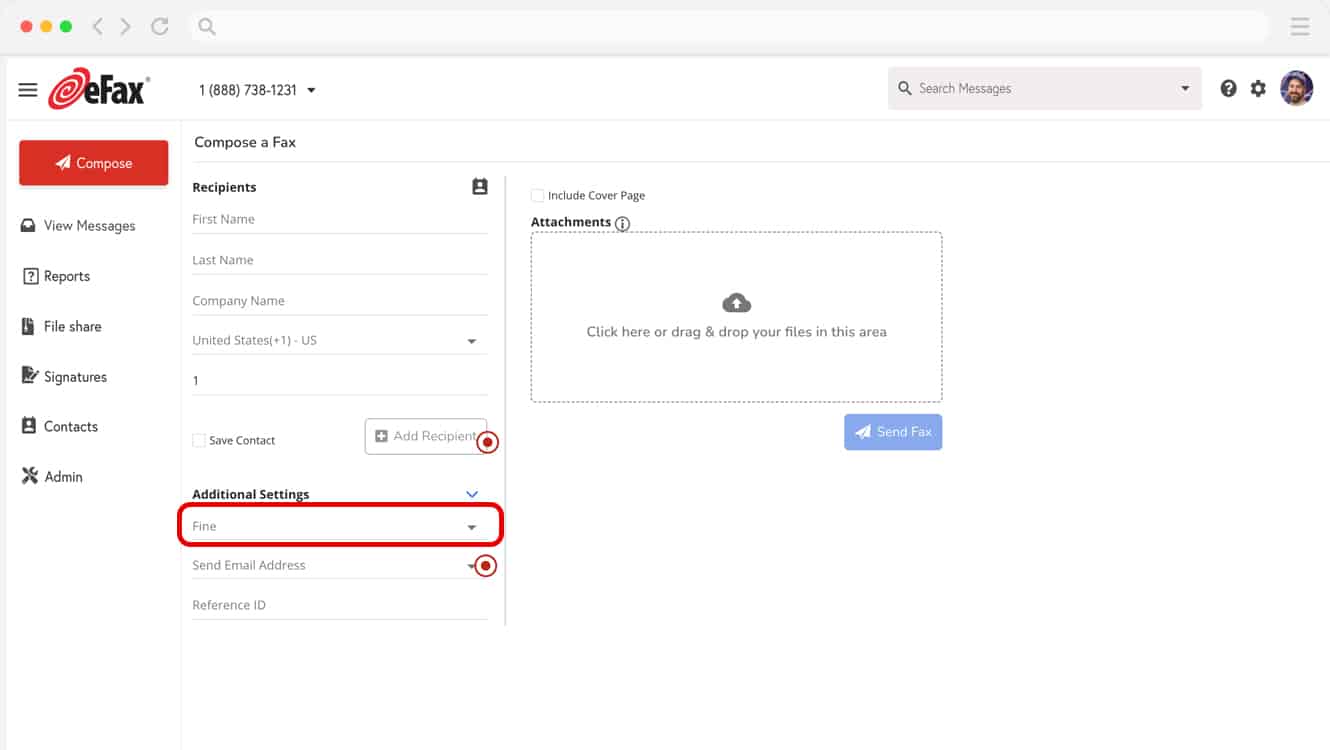The width and height of the screenshot is (1330, 750).
Task: Open the Reports sidebar item
Action: (x=66, y=276)
